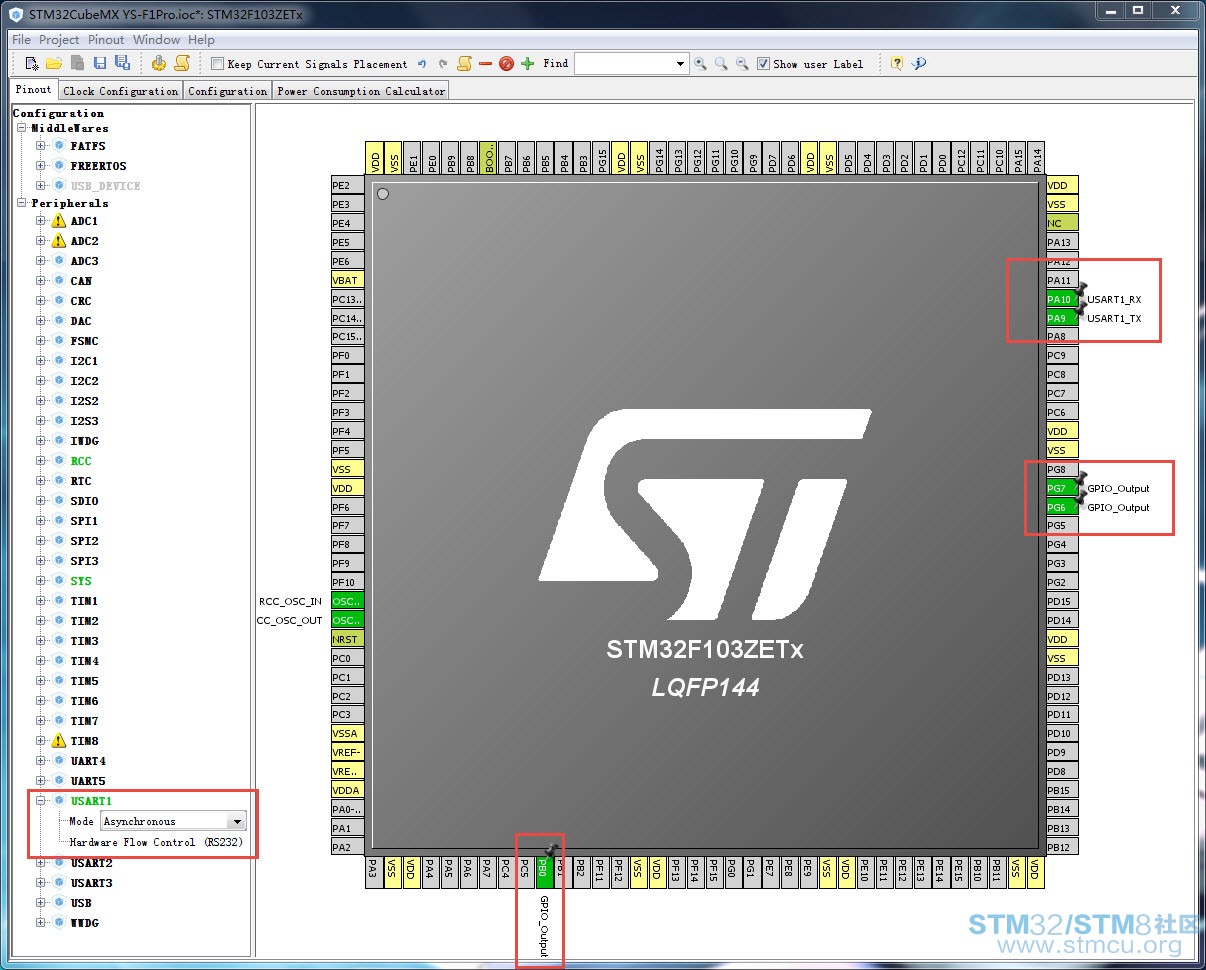Click the PG8 pin on right side
The width and height of the screenshot is (1206, 970).
pyautogui.click(x=1062, y=469)
